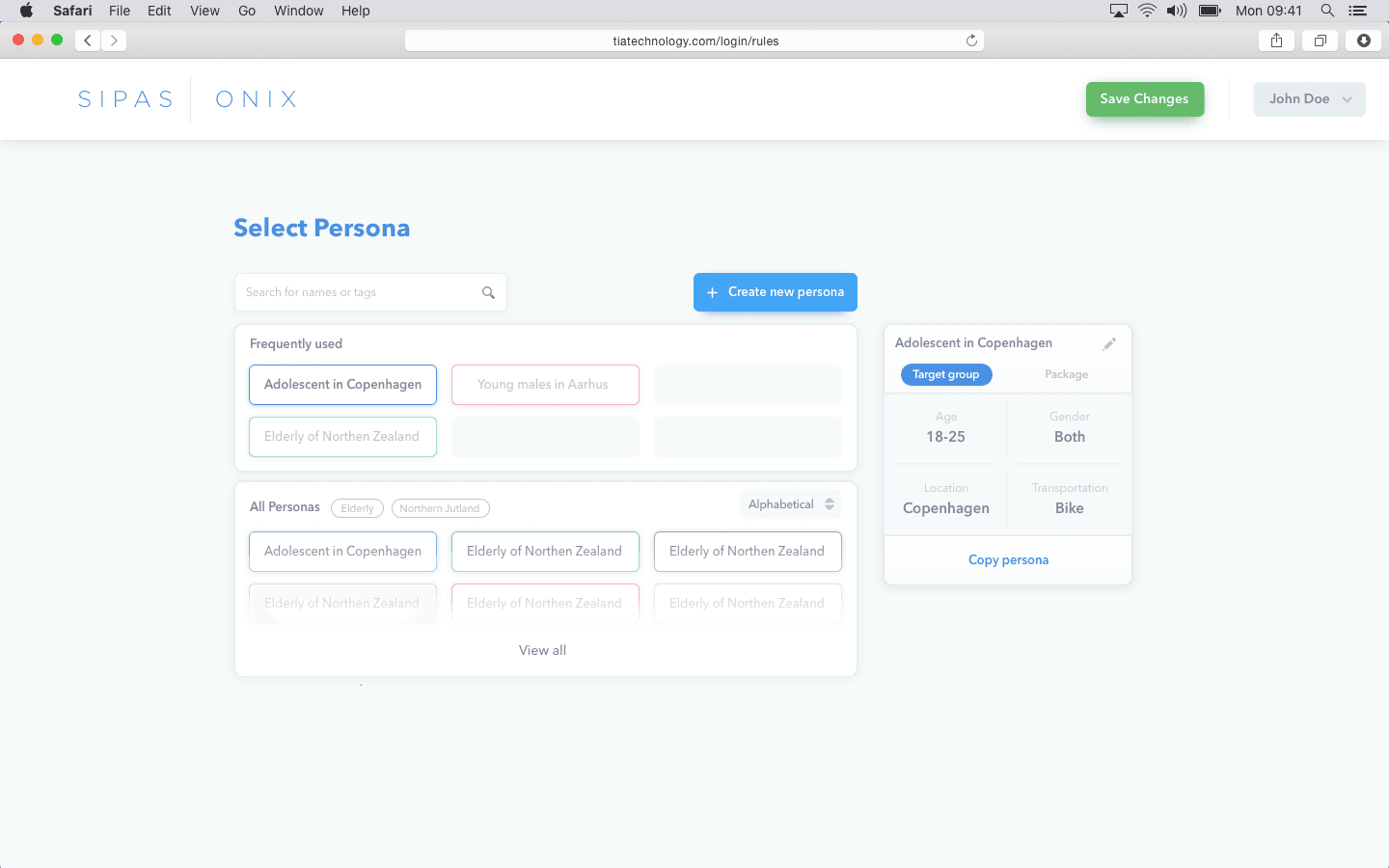
Task: Expand the John Doe user menu
Action: click(1309, 99)
